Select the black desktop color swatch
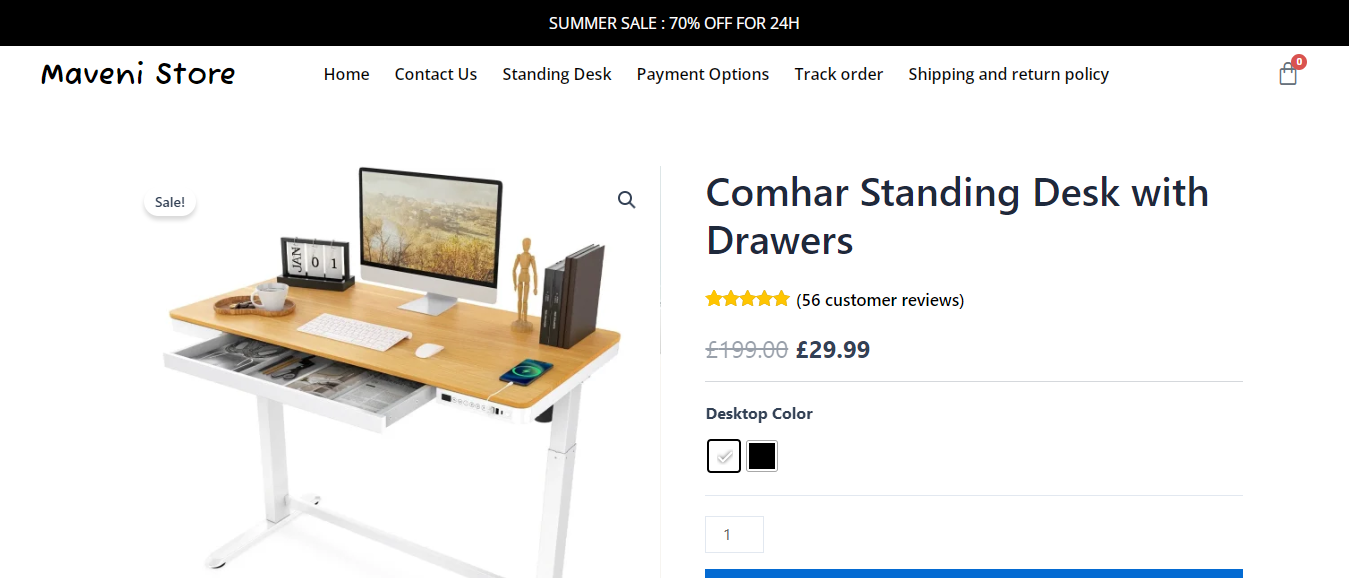 762,456
